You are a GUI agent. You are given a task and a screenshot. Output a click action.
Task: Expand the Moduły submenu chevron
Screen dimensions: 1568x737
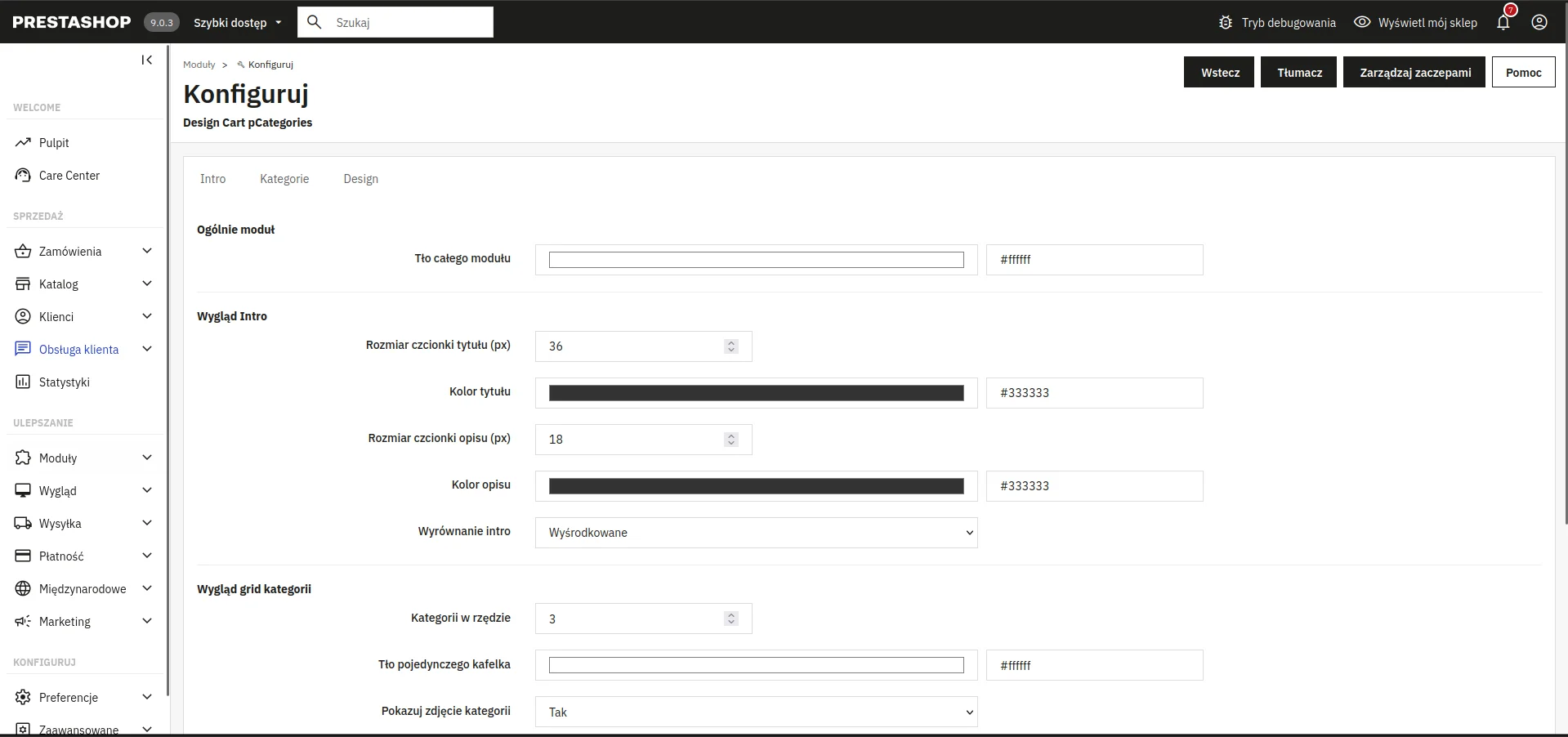(x=147, y=458)
